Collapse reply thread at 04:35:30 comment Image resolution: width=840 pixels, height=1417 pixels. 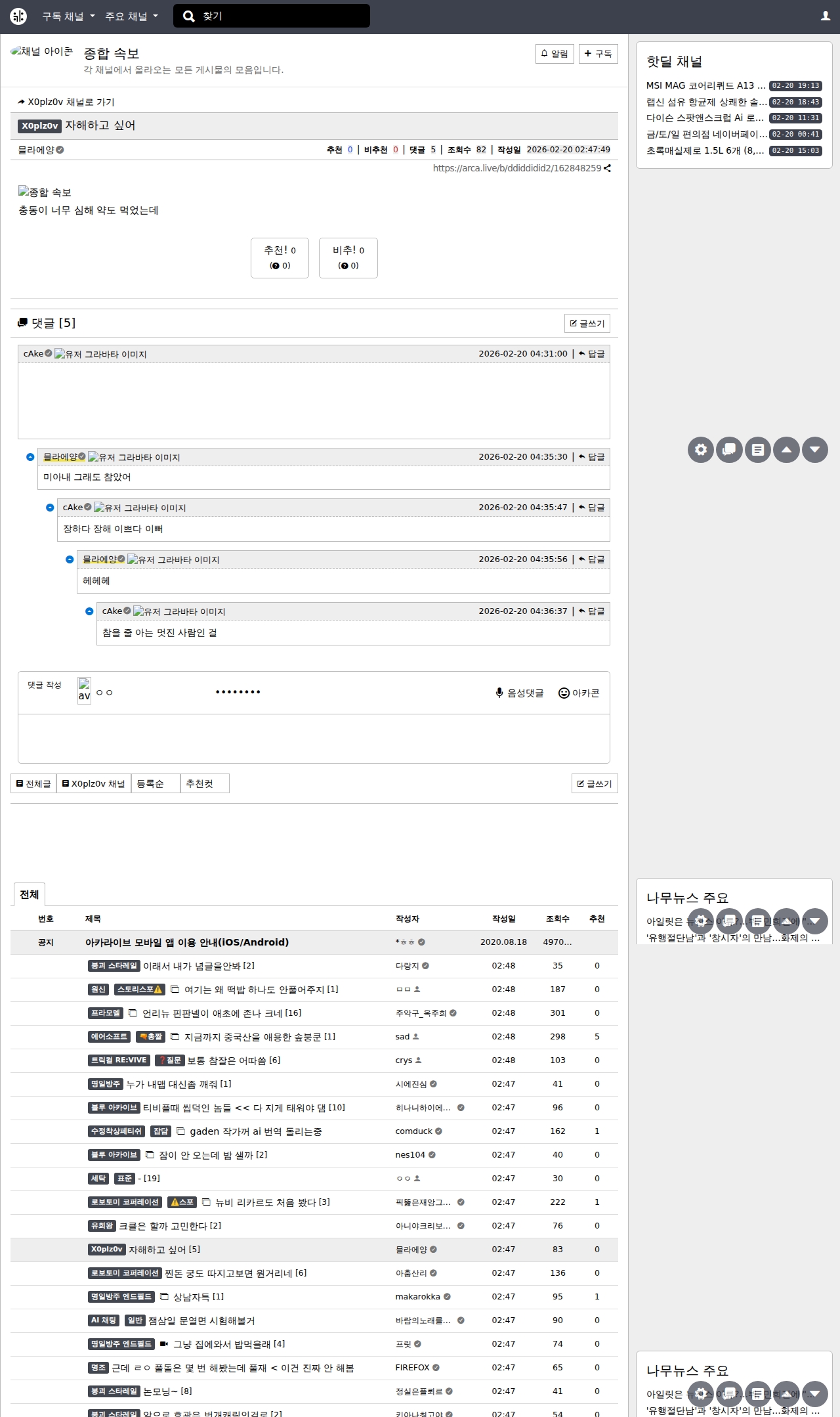(30, 457)
